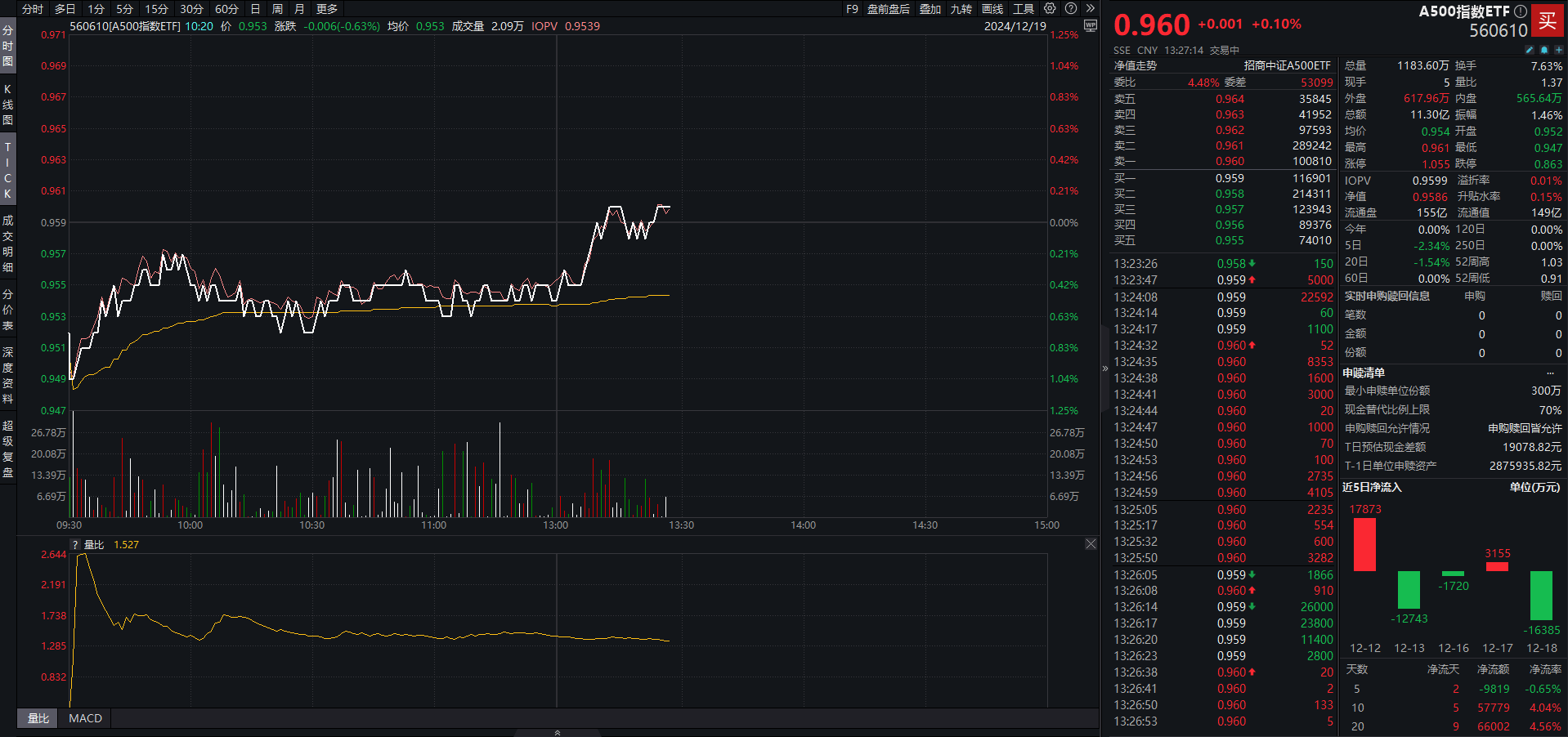1568x737 pixels.
Task: Click the info icon beside A500指数ETF
Action: coord(1521,11)
